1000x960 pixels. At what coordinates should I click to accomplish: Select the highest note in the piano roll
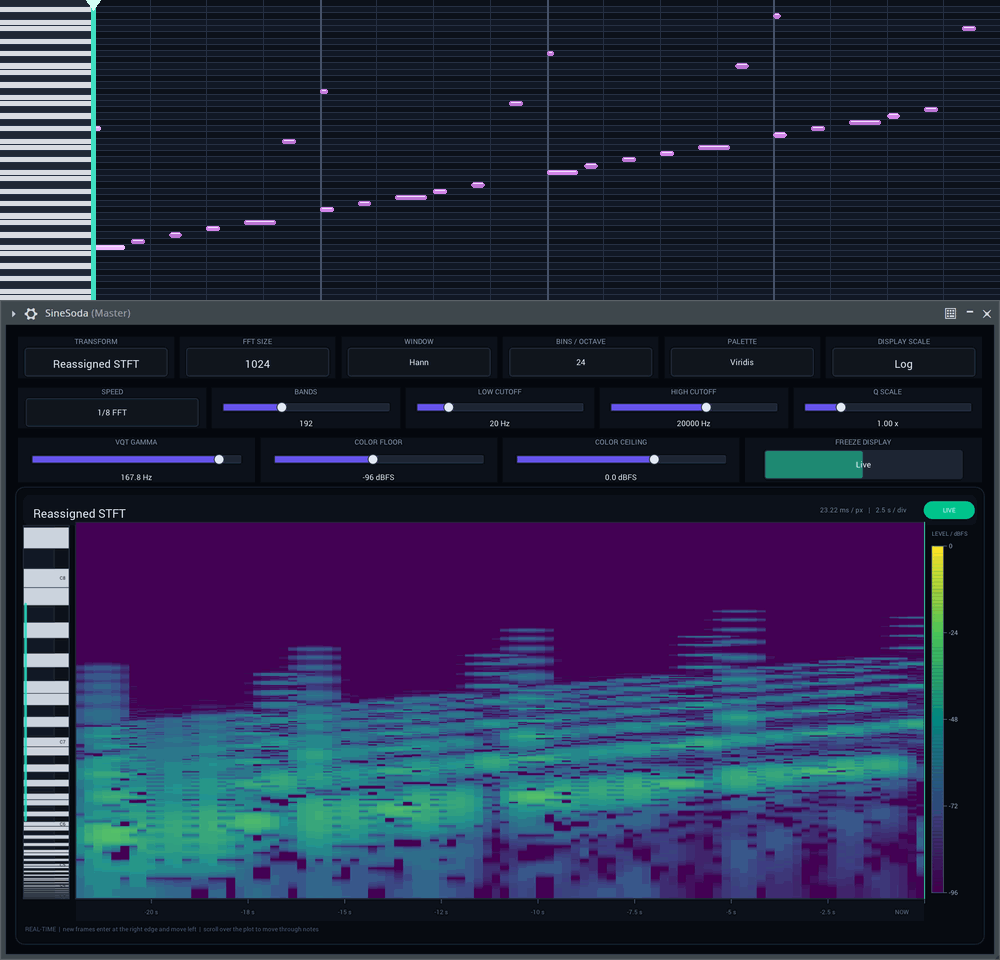(x=777, y=16)
